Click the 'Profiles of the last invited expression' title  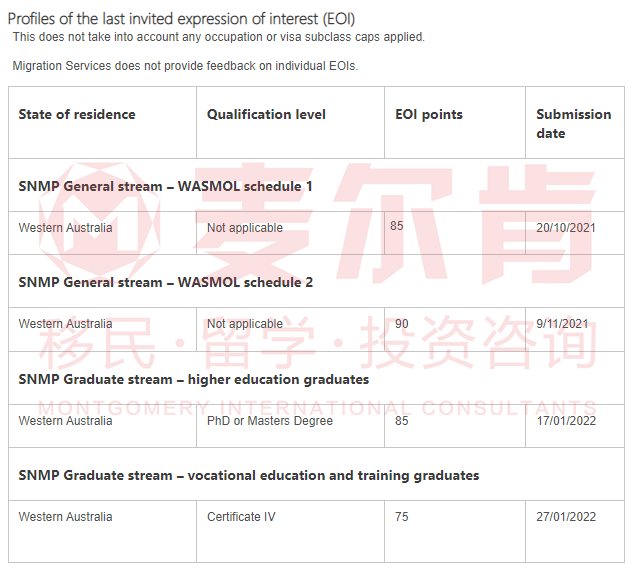coord(181,19)
